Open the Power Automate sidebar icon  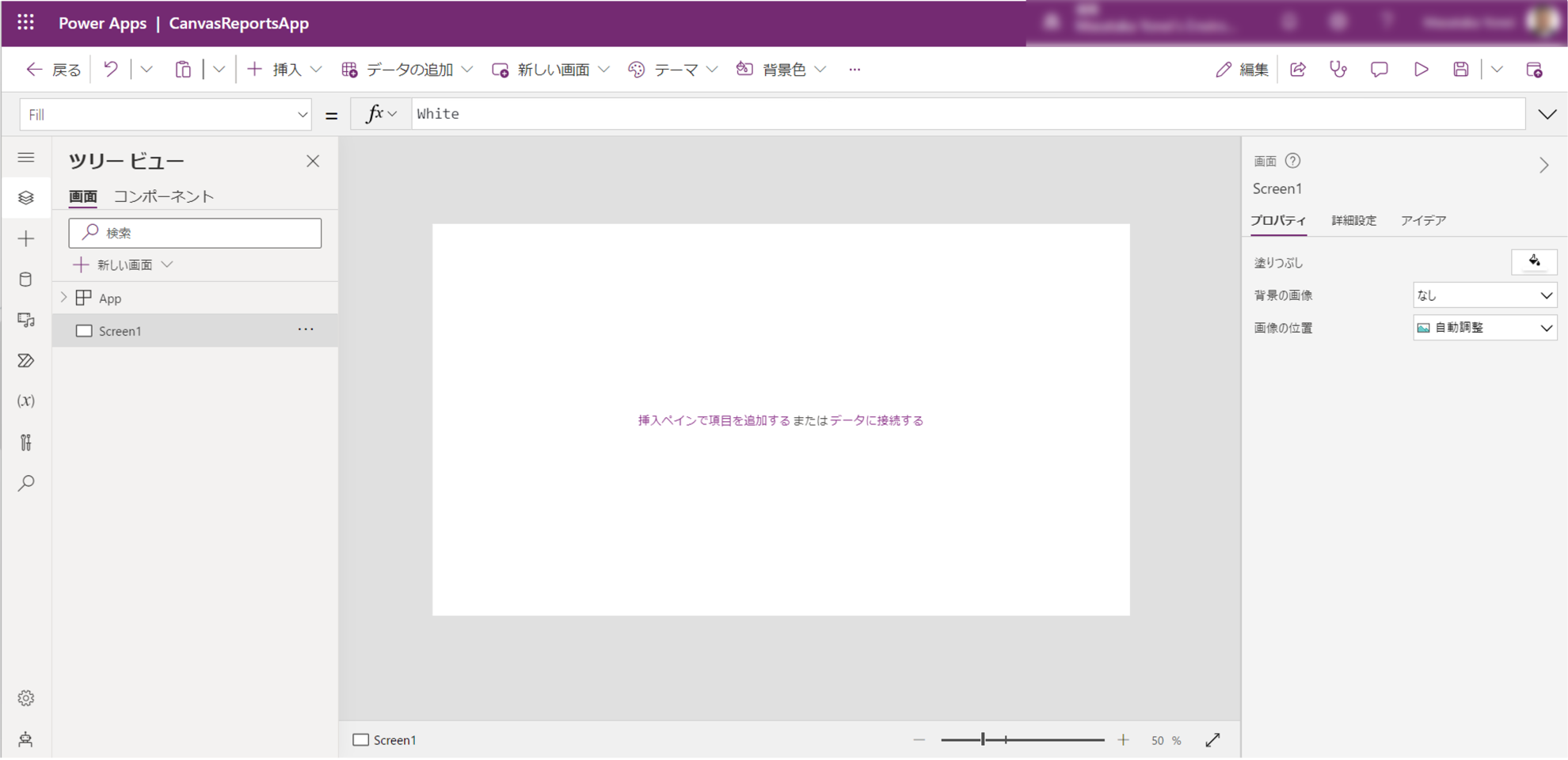(x=26, y=361)
